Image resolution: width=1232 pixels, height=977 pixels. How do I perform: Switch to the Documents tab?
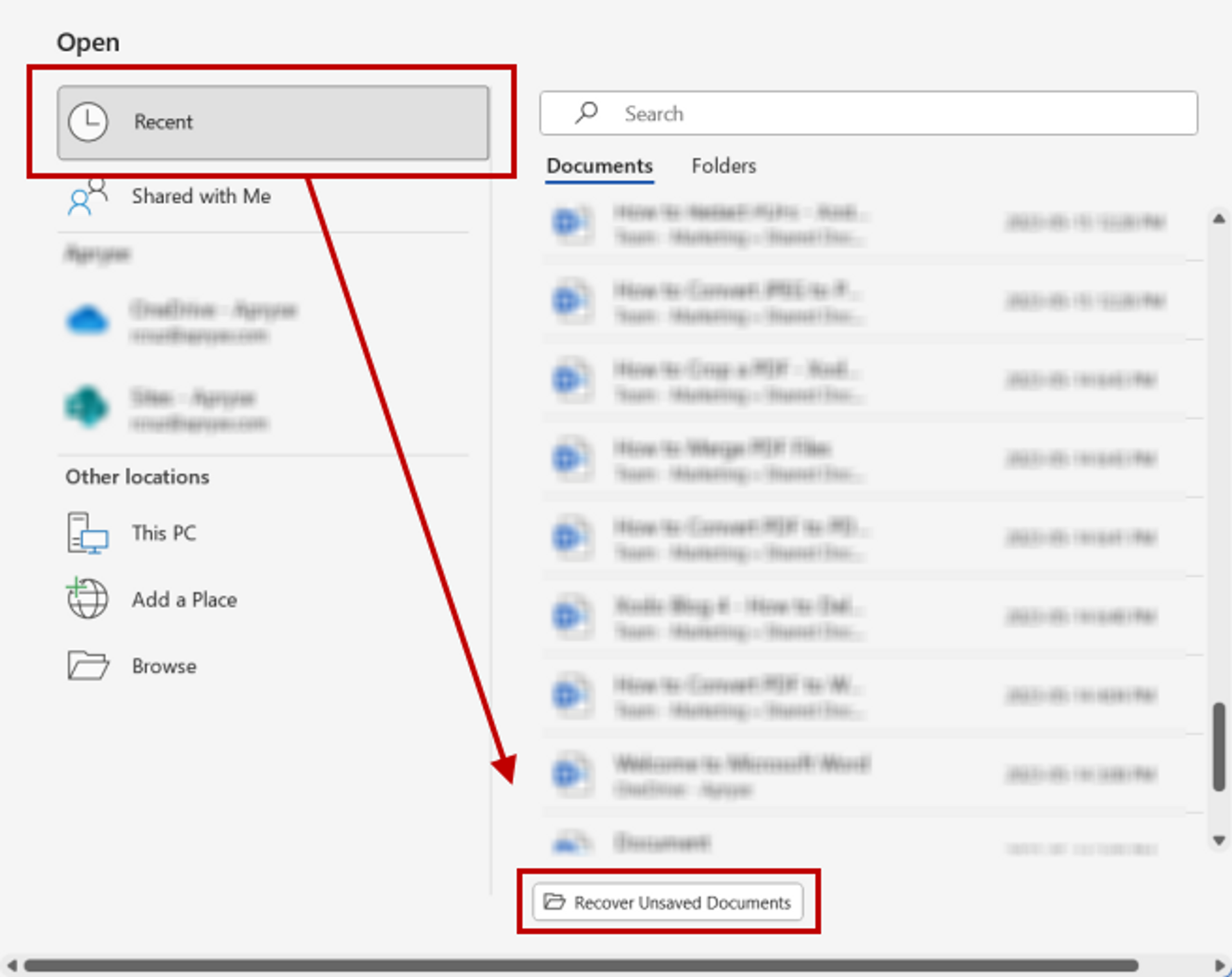click(x=599, y=166)
